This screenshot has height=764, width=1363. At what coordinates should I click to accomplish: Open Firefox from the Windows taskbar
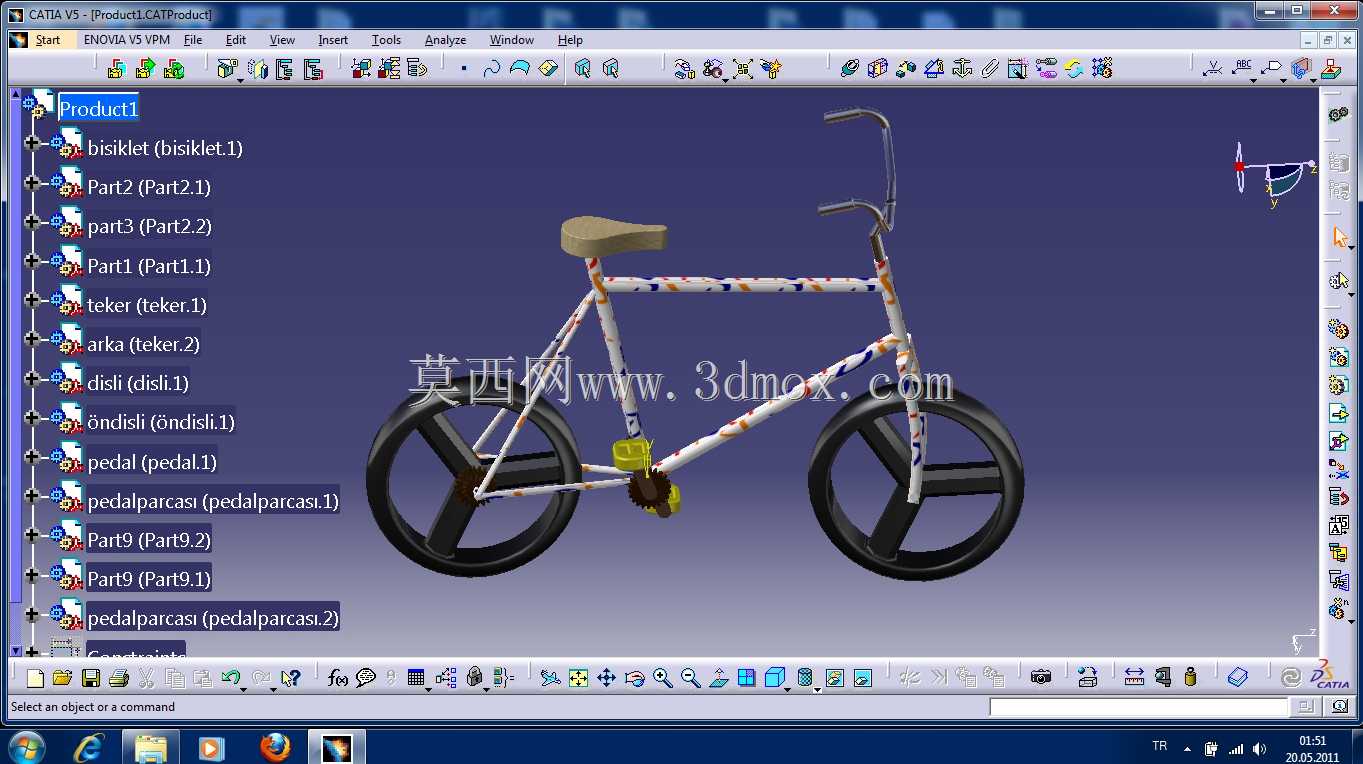point(274,747)
